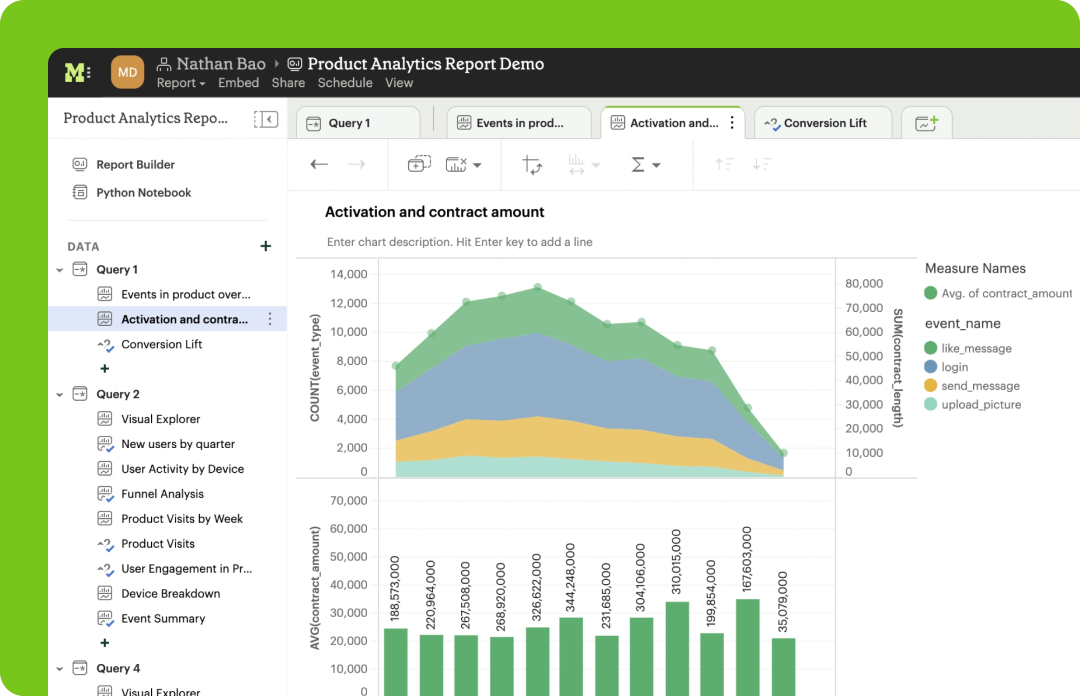Click the login legend color swatch
This screenshot has width=1080, height=696.
931,367
